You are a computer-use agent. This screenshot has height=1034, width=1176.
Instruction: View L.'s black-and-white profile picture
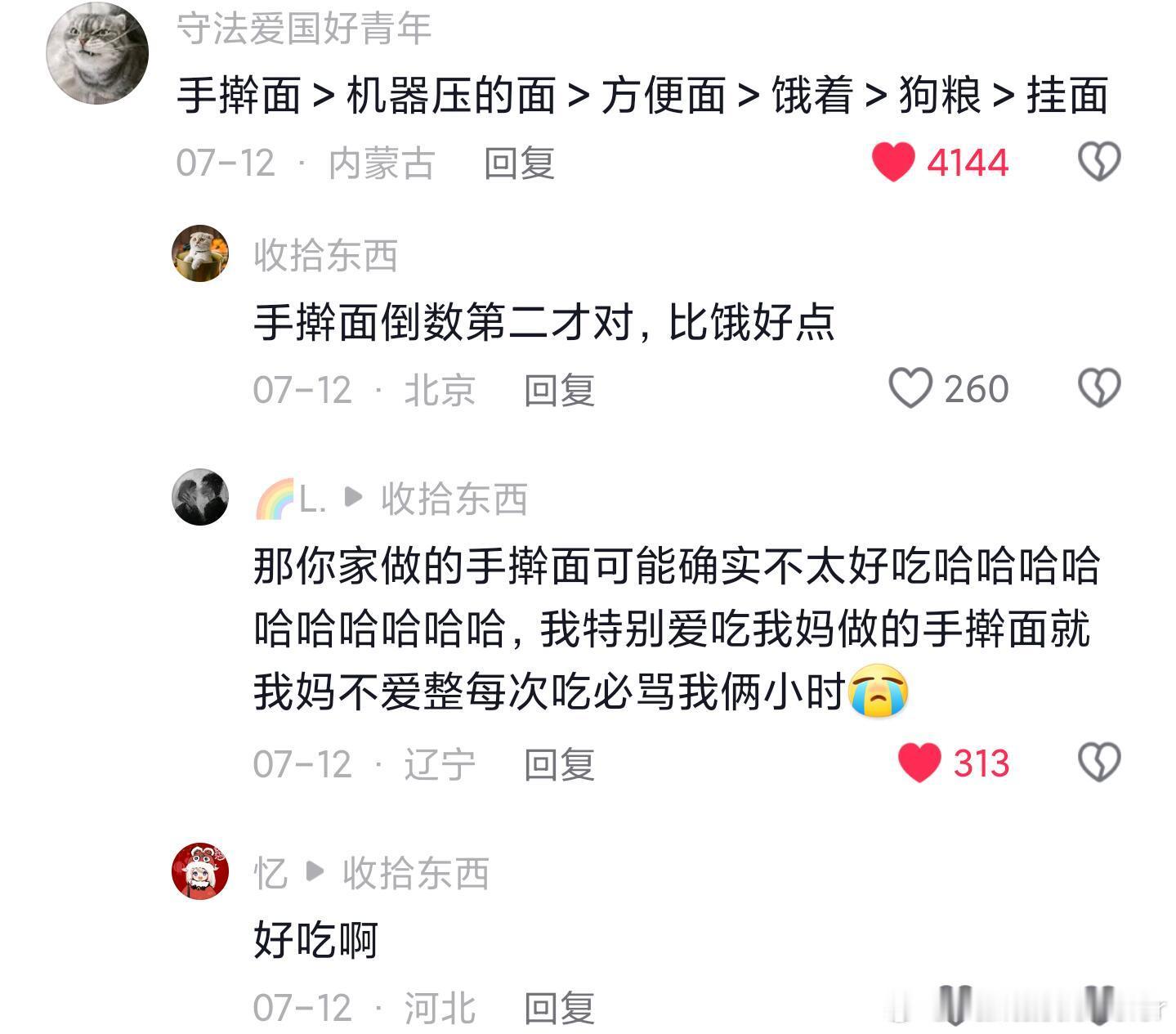200,497
